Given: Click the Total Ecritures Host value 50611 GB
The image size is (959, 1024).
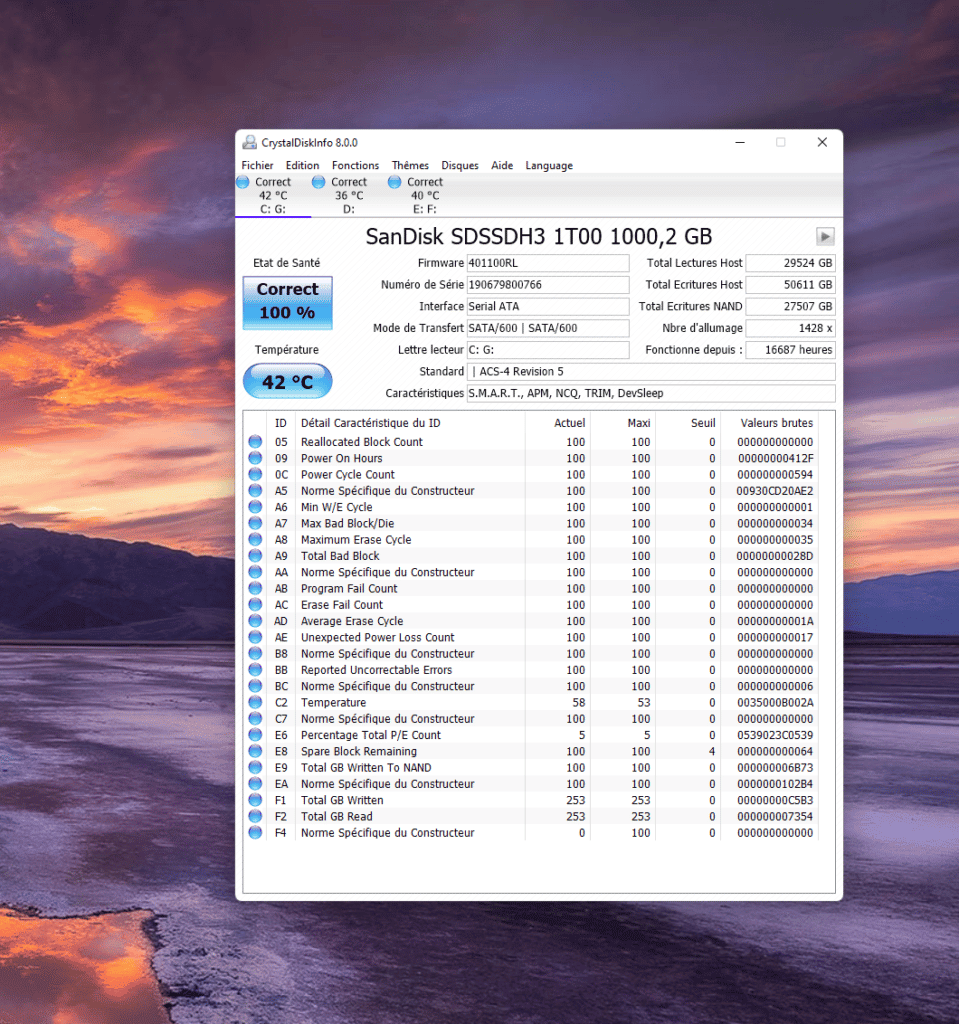Looking at the screenshot, I should point(790,285).
